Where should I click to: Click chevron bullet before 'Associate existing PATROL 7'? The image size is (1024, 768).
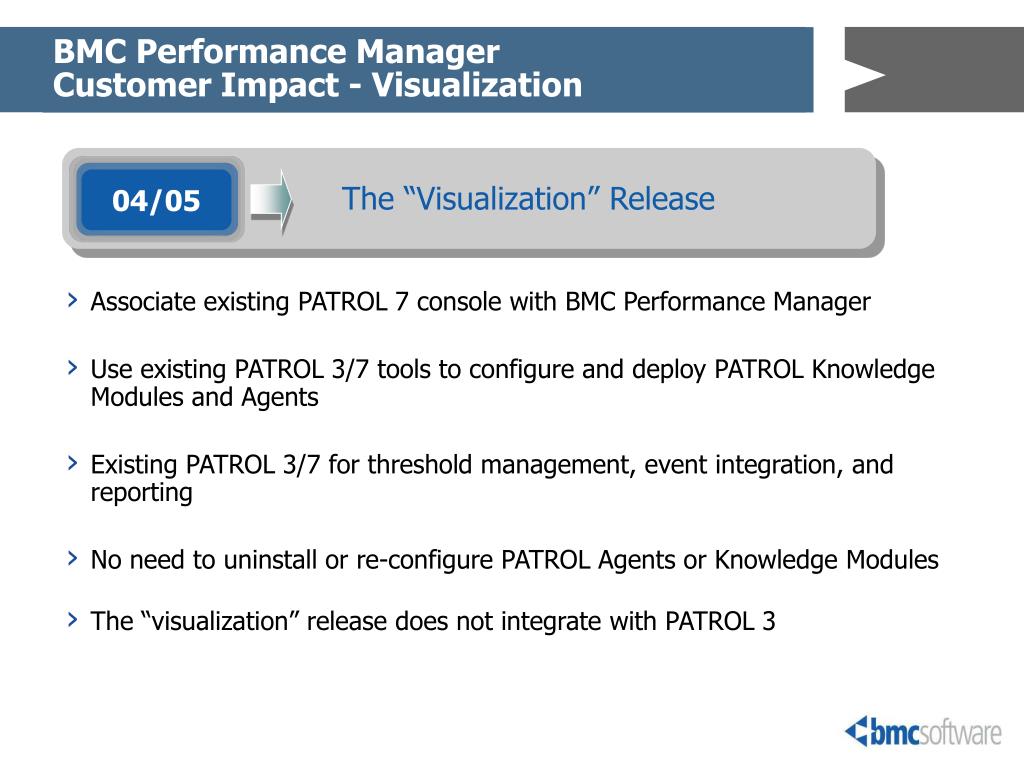pos(72,300)
